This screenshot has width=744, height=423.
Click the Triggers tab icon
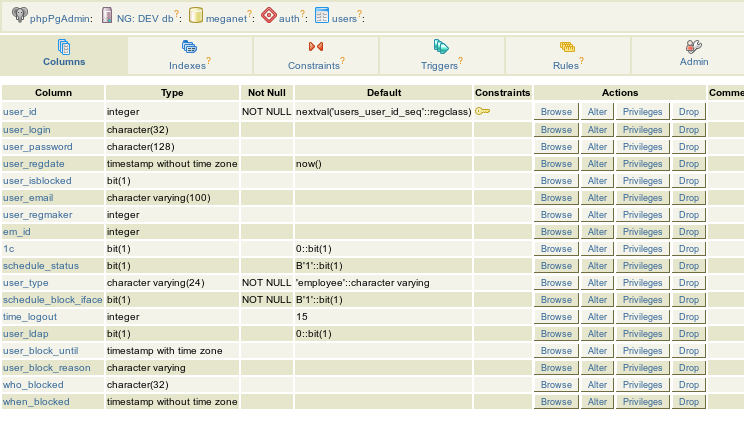click(x=441, y=47)
